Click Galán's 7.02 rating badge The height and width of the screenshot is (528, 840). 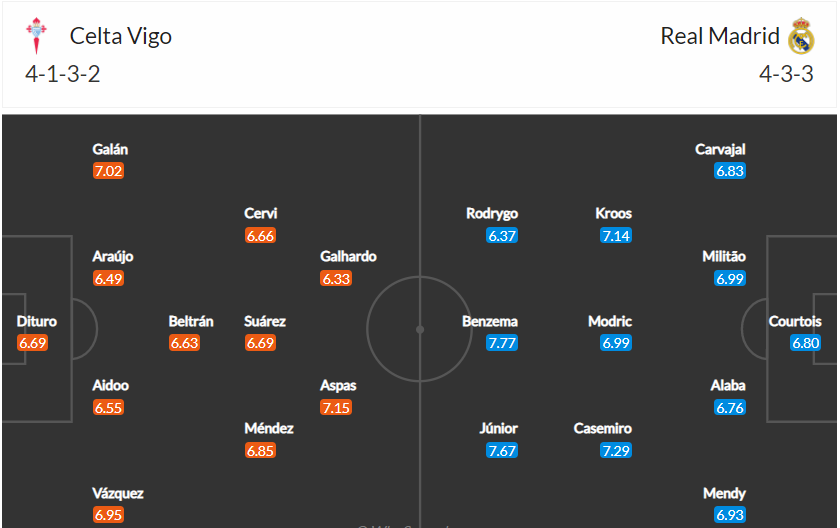tap(108, 171)
